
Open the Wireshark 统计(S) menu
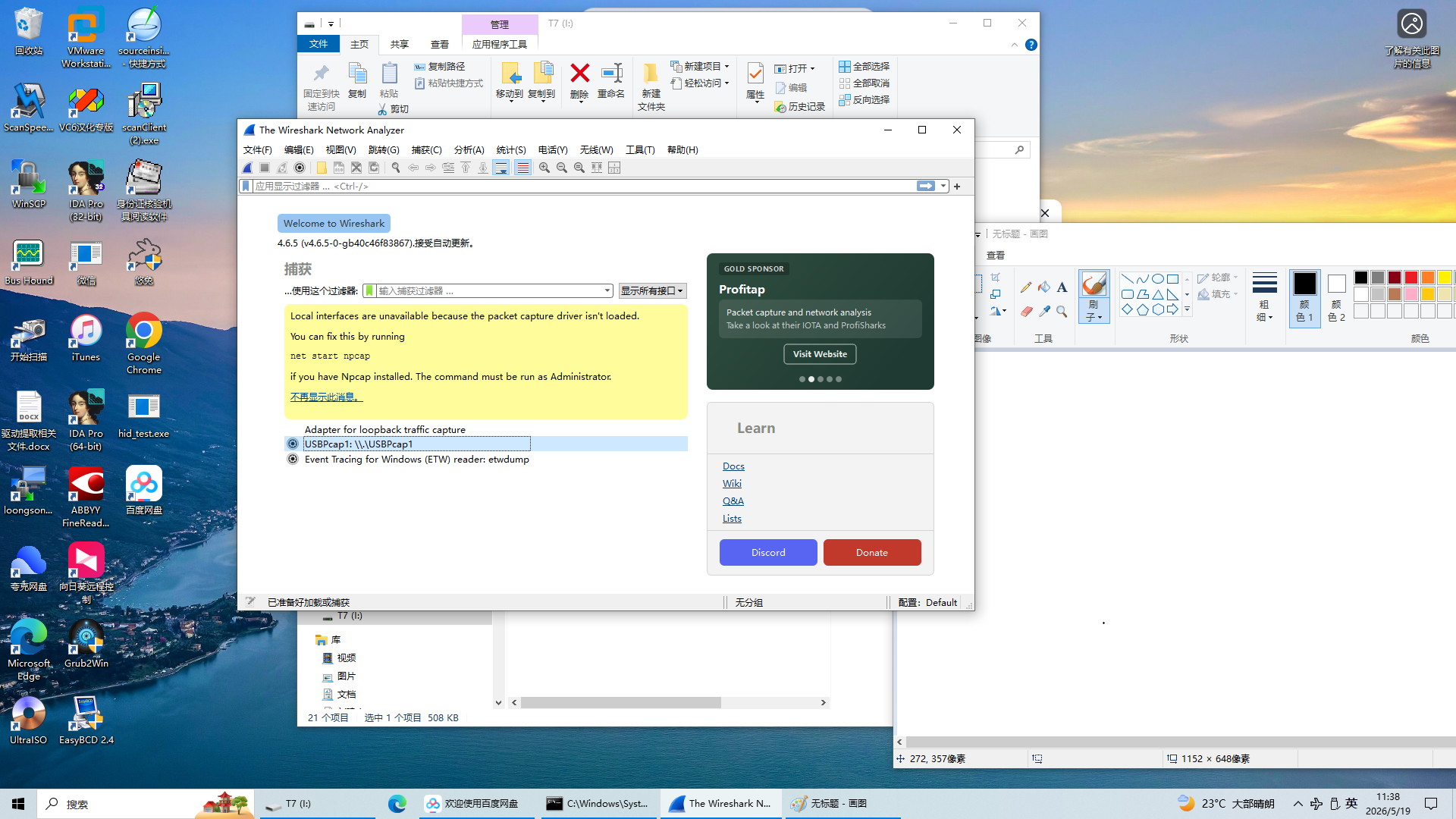tap(511, 150)
